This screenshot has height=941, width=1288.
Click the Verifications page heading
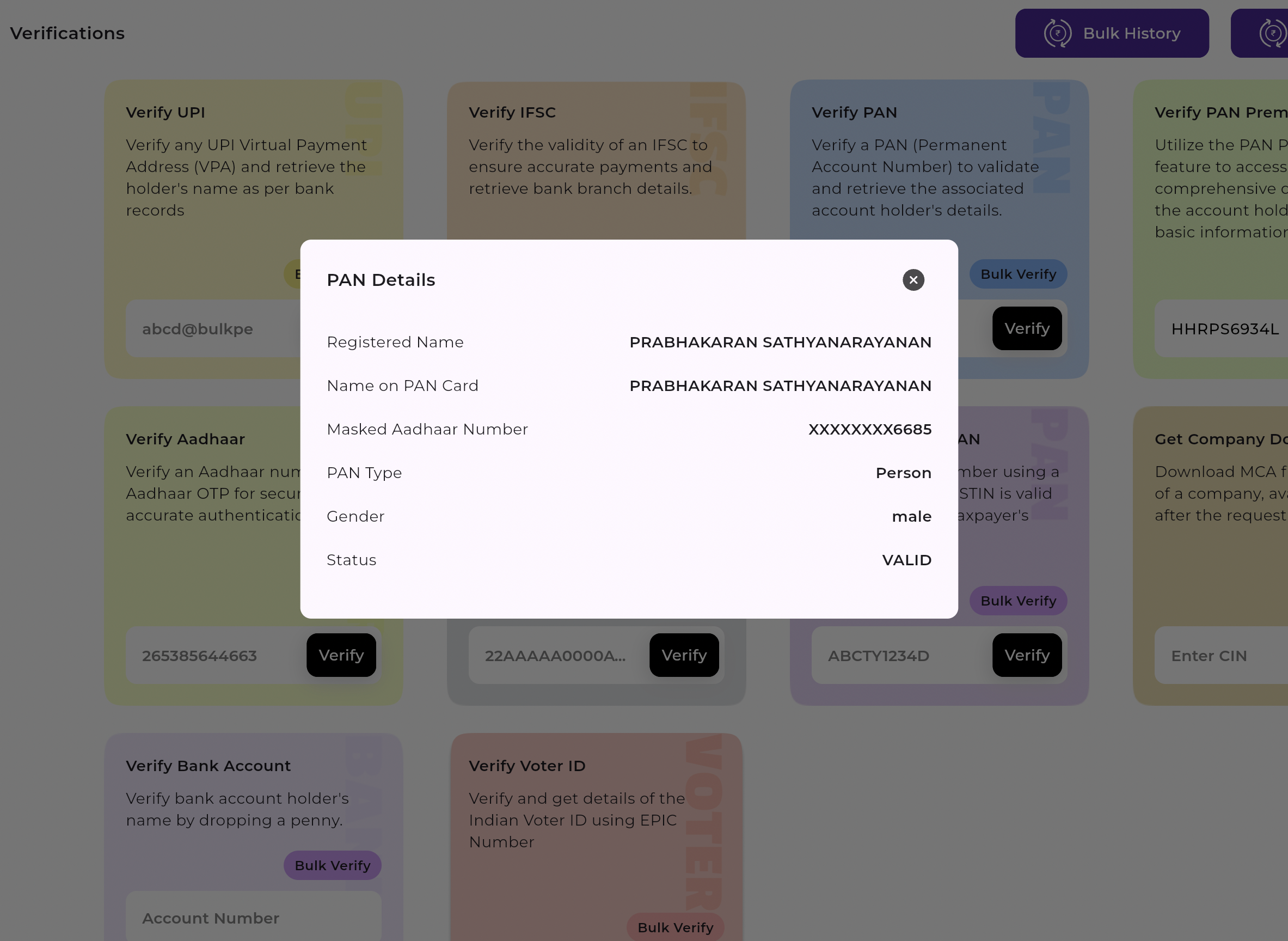tap(66, 33)
